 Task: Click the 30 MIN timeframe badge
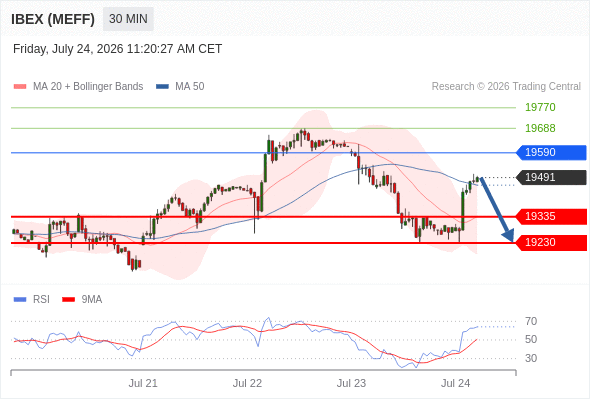(128, 19)
